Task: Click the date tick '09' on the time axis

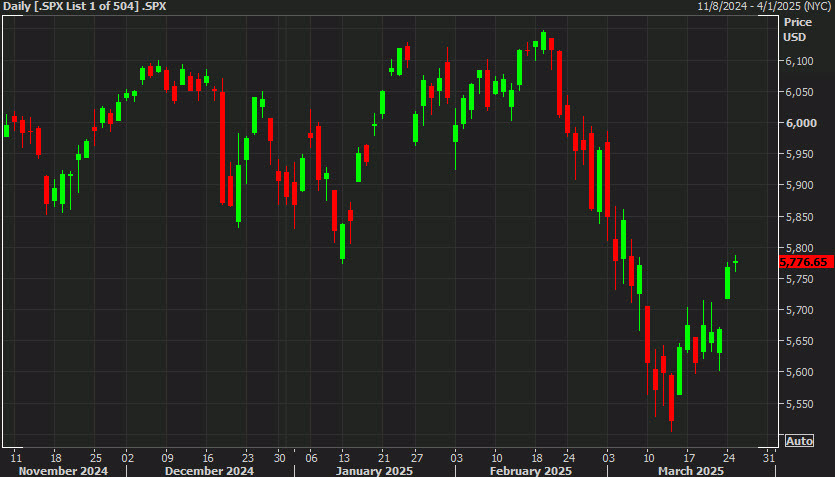Action: (167, 458)
